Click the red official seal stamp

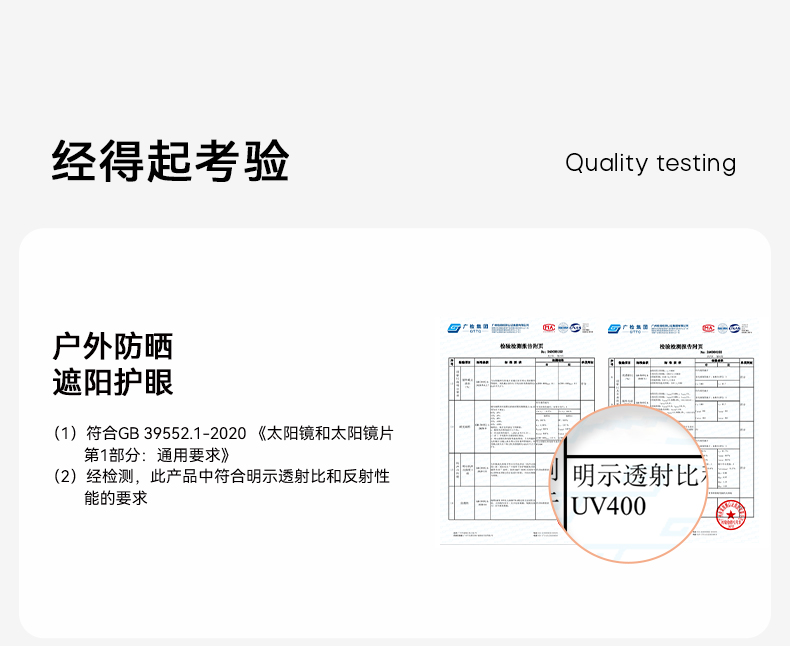731,514
